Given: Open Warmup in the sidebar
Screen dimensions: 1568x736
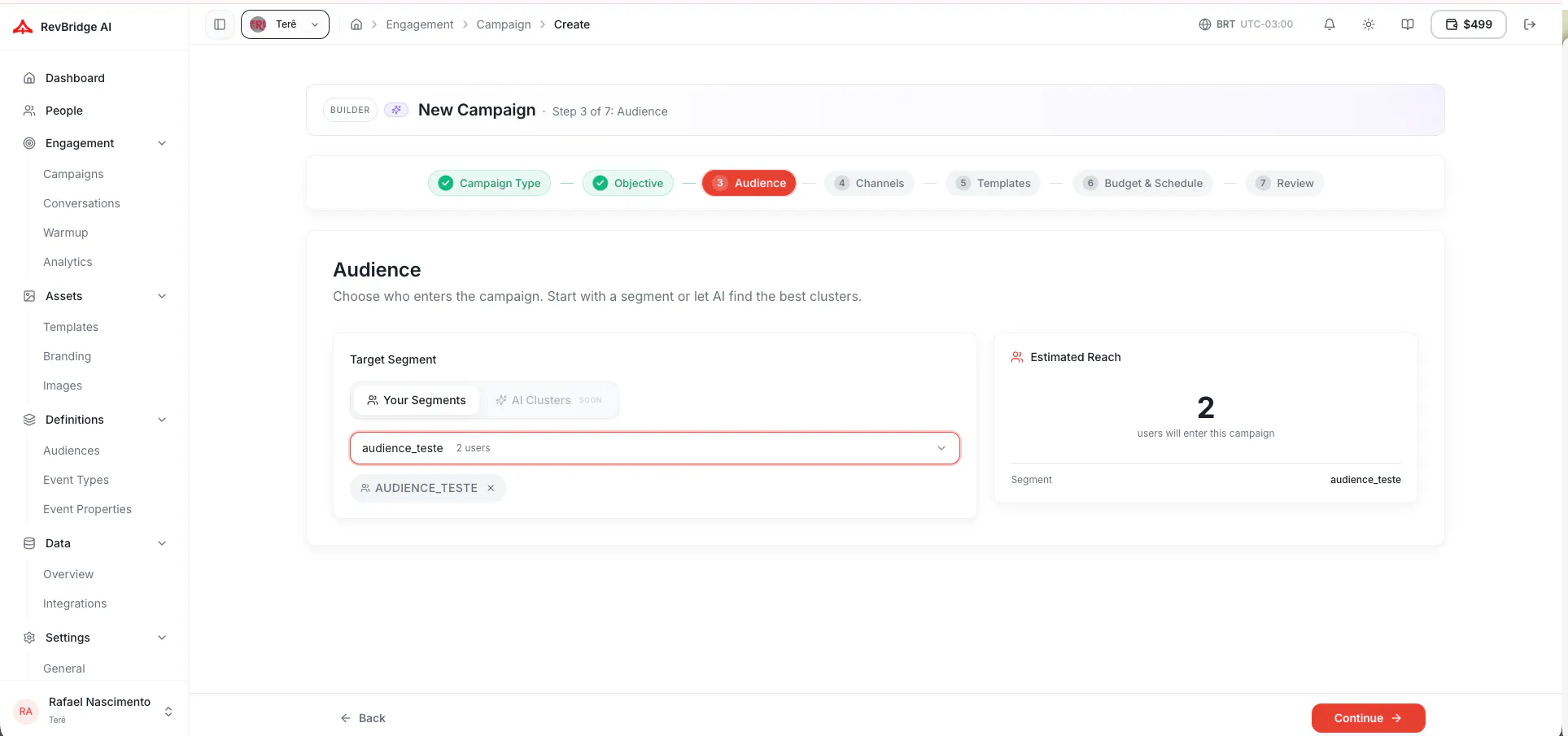Looking at the screenshot, I should (x=65, y=233).
